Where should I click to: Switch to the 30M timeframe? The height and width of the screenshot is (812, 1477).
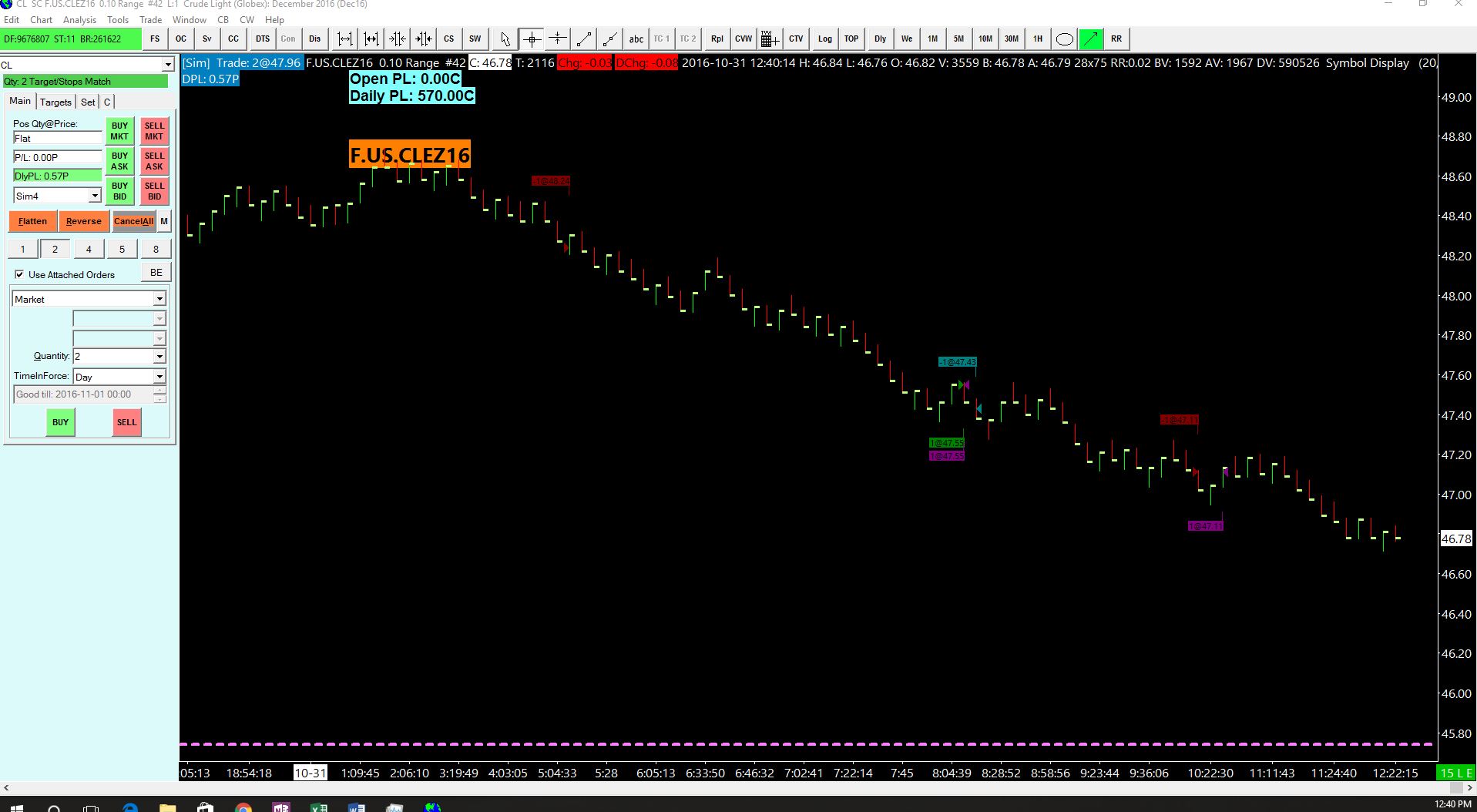tap(1012, 39)
